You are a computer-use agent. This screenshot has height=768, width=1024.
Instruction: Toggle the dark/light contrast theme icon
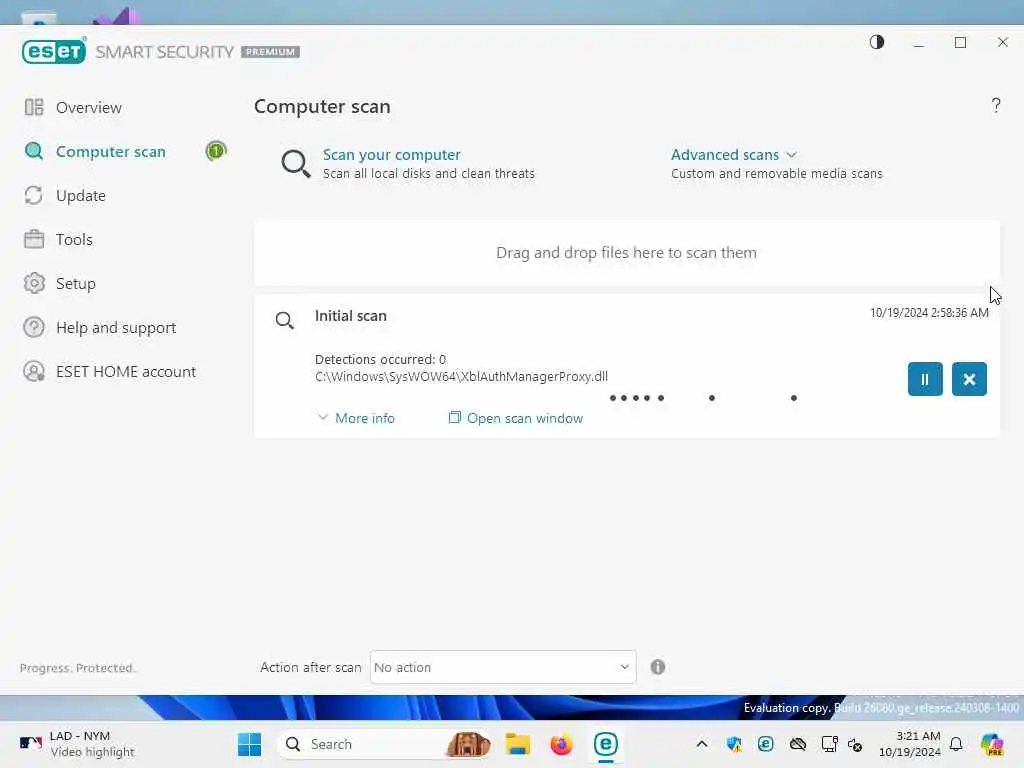pos(876,42)
